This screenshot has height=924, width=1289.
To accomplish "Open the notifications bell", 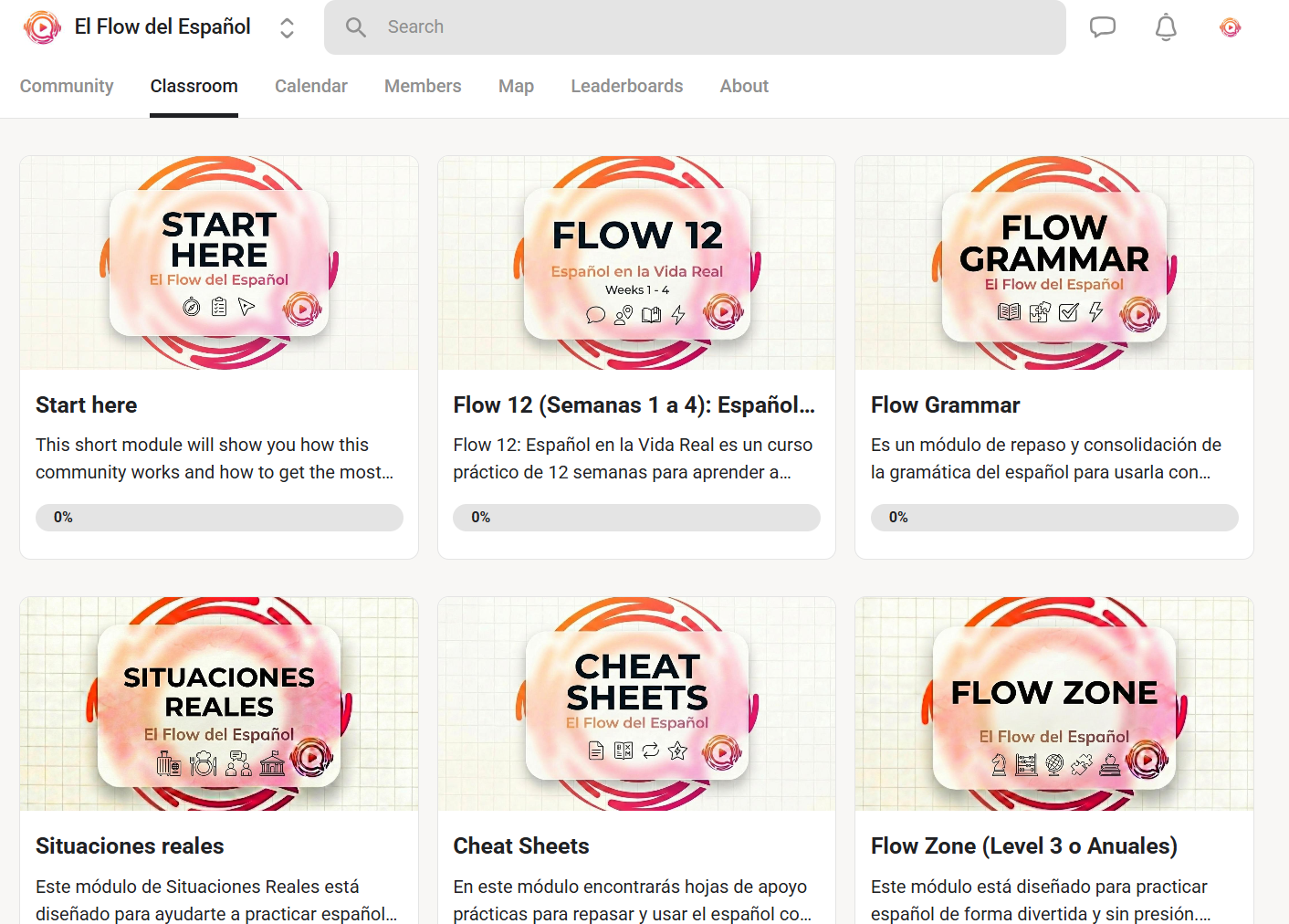I will point(1166,27).
